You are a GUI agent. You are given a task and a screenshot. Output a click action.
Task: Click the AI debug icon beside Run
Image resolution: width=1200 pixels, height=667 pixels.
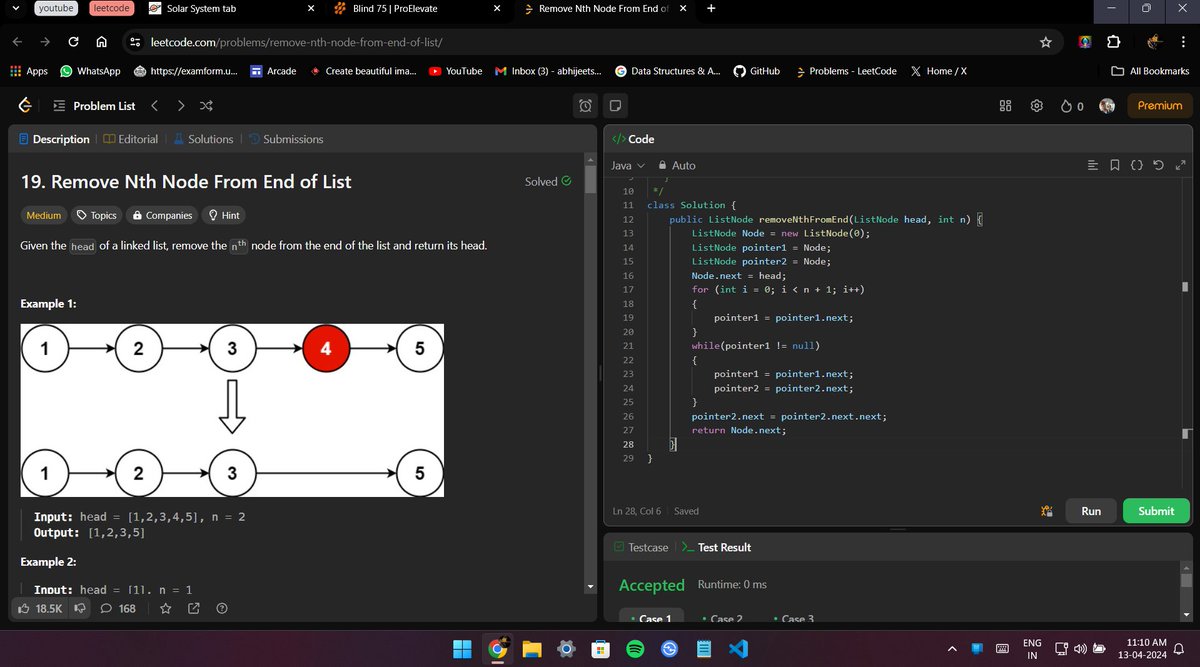(1047, 511)
